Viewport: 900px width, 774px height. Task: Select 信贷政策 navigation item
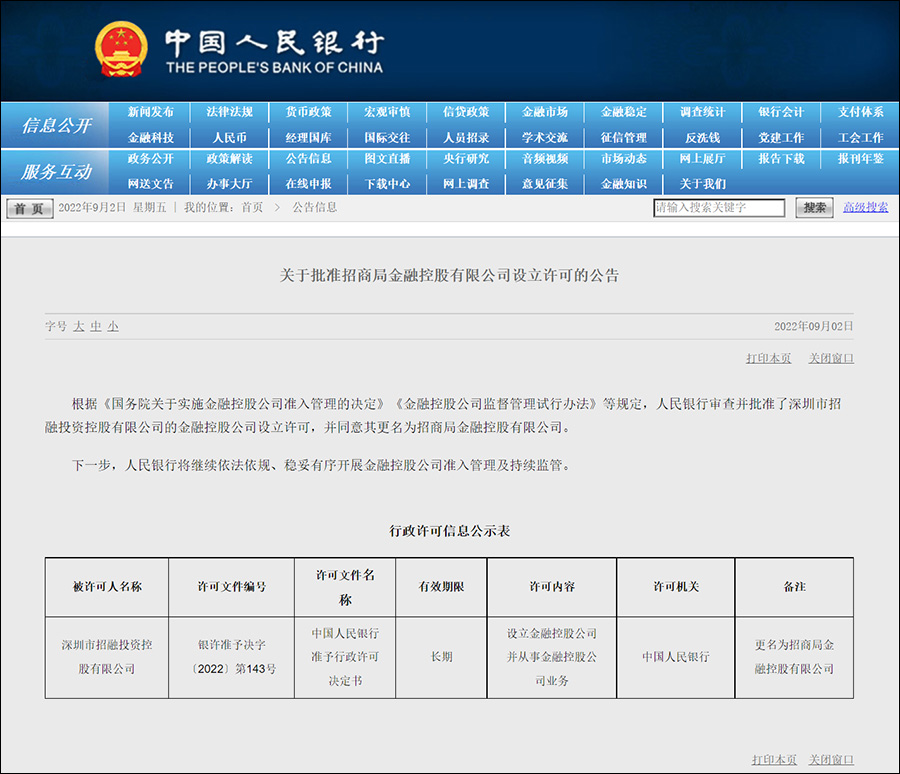pyautogui.click(x=466, y=112)
